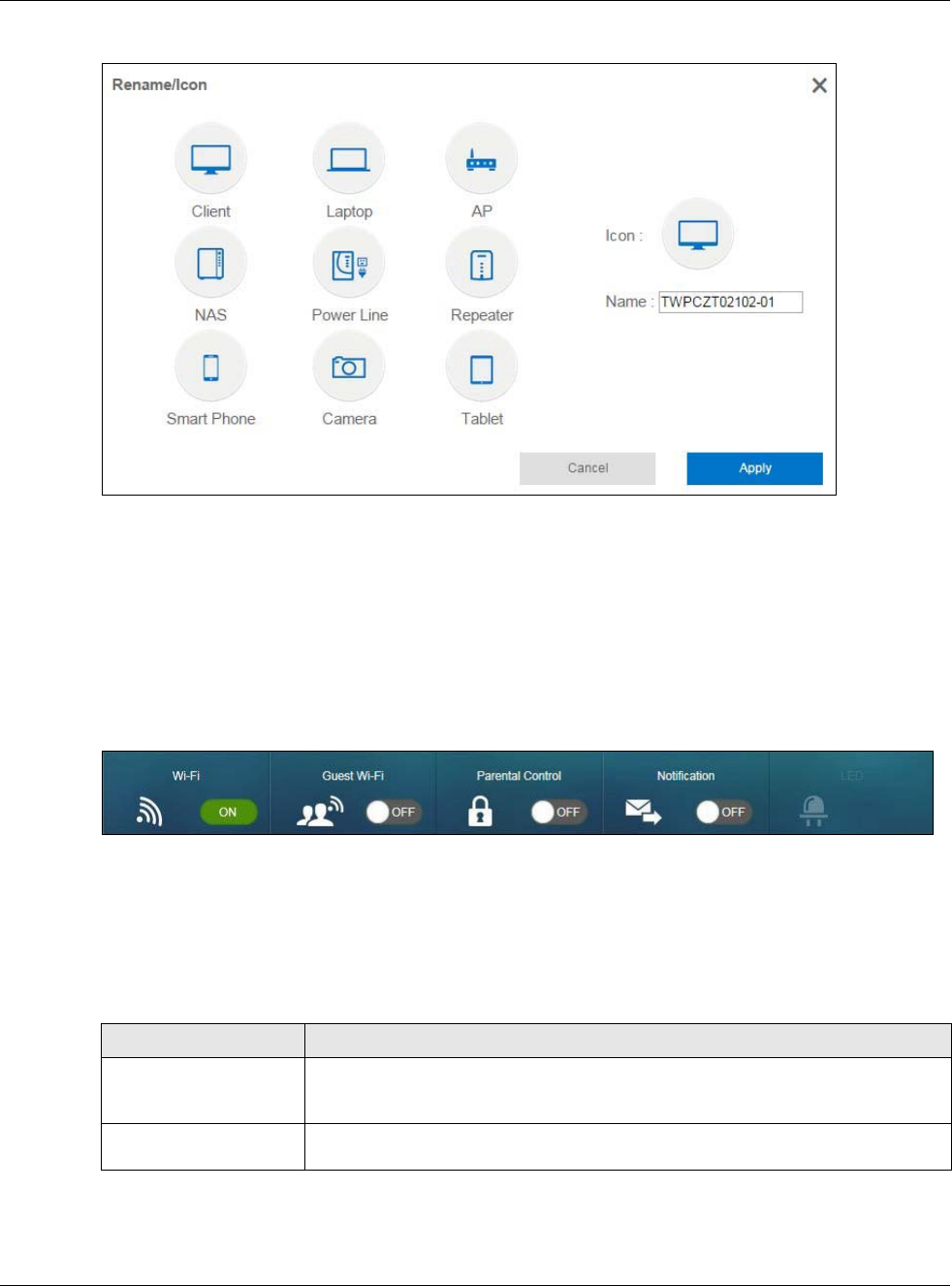Click the Parental Control lock icon
The image size is (952, 1286).
[480, 811]
